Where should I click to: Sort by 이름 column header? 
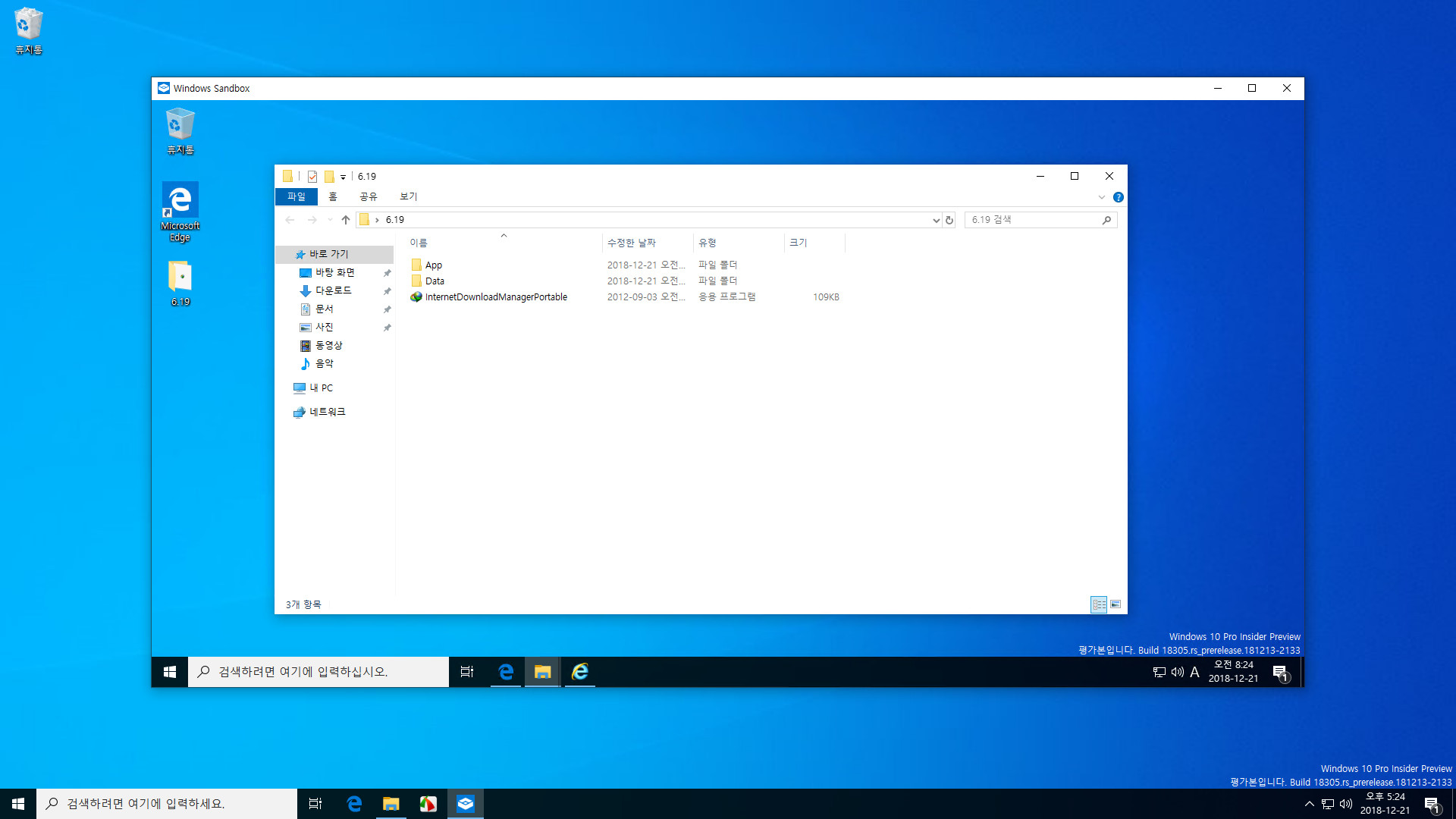tap(504, 243)
